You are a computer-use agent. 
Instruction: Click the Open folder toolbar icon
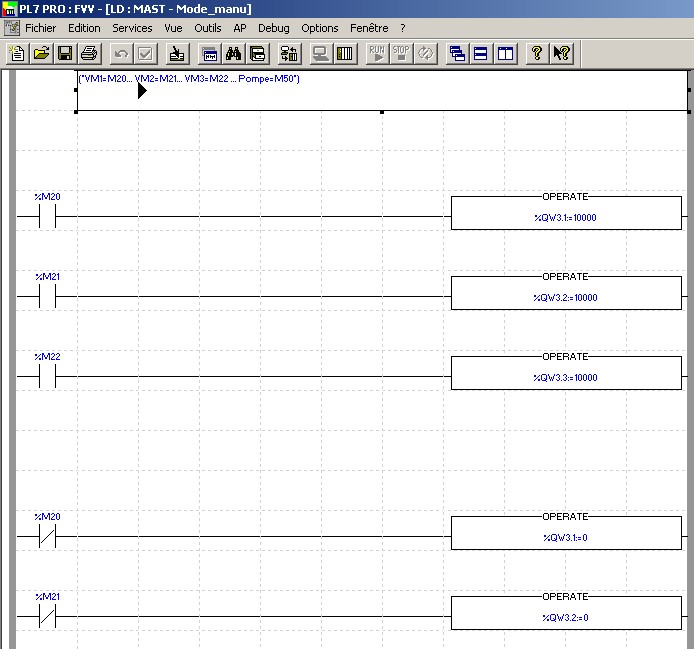(41, 53)
